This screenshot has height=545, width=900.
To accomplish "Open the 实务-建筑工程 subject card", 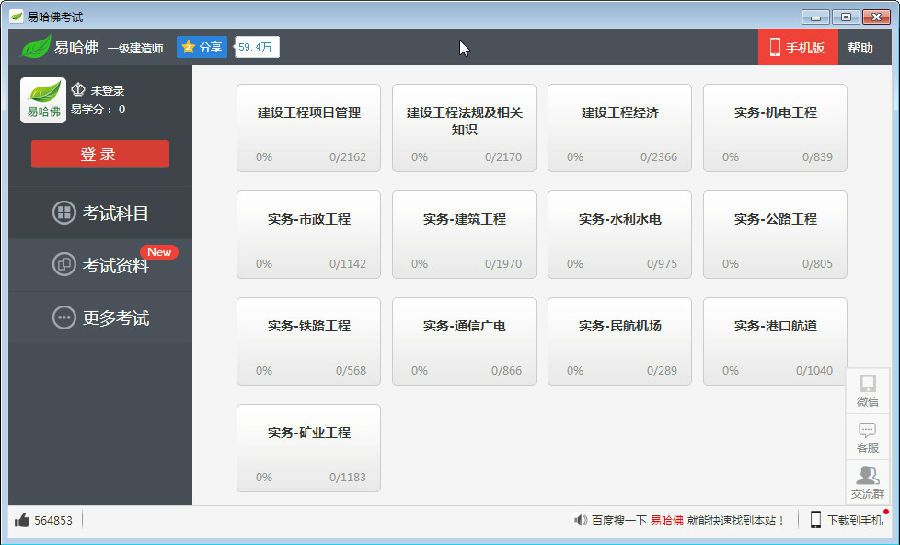I will tap(464, 235).
